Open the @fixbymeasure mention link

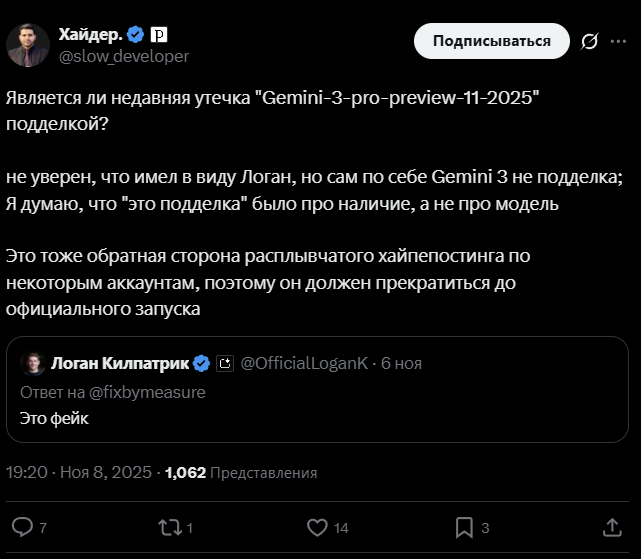point(149,392)
